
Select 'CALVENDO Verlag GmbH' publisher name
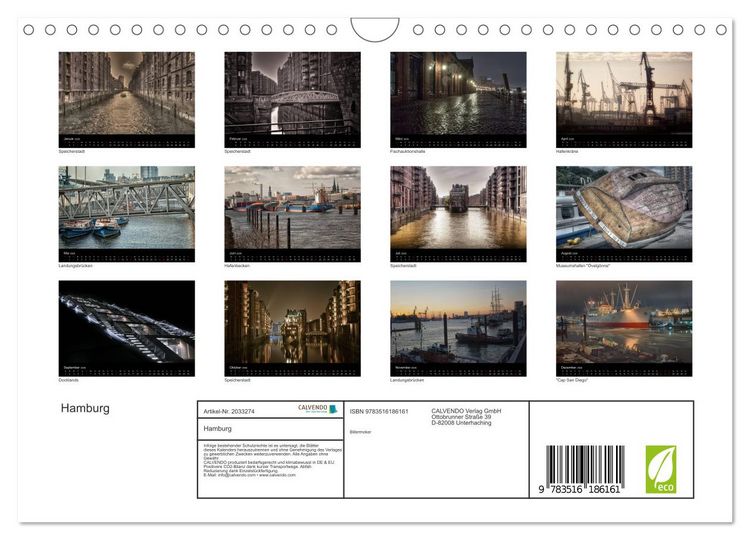click(x=466, y=411)
